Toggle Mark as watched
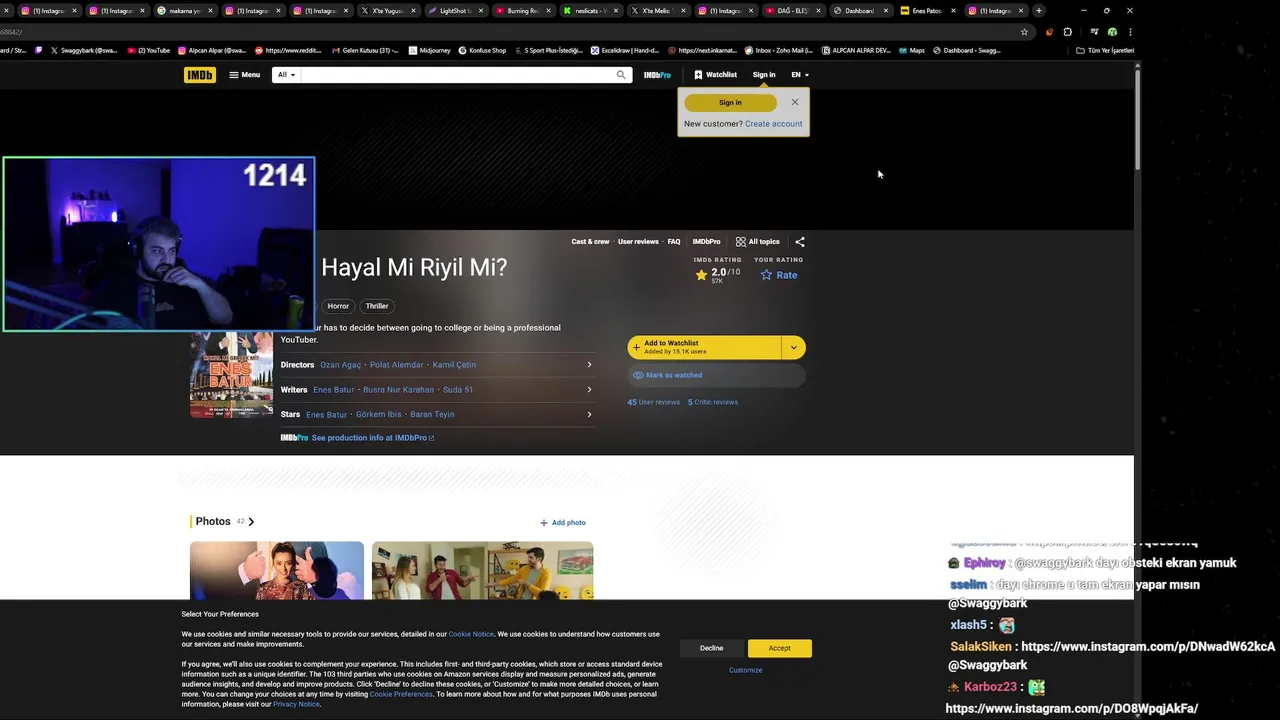Image resolution: width=1280 pixels, height=720 pixels. pos(716,375)
